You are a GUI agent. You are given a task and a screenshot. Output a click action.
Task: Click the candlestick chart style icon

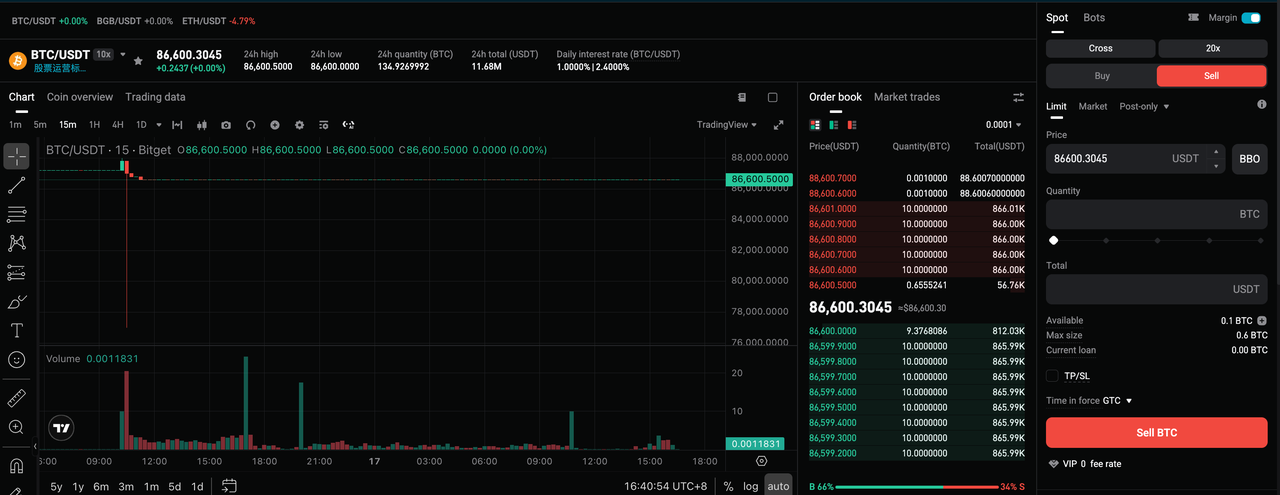tap(201, 125)
